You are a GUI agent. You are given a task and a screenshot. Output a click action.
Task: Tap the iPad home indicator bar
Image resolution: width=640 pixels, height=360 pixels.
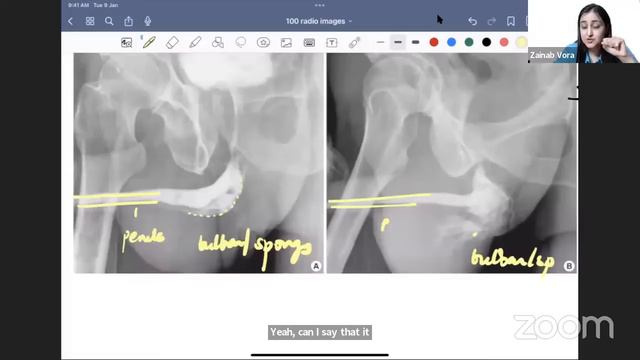[320, 355]
